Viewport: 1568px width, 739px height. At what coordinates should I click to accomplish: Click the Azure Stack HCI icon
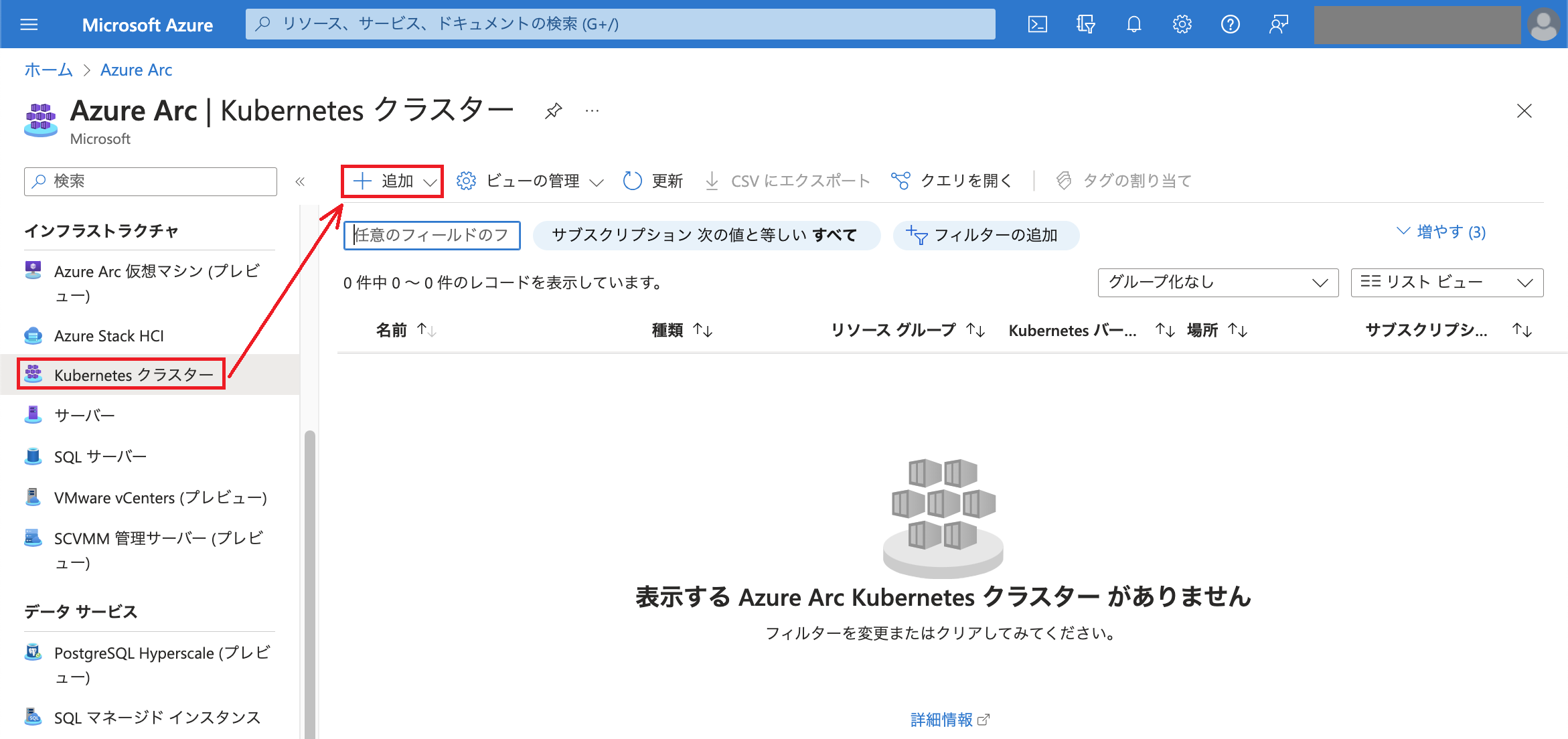coord(33,335)
